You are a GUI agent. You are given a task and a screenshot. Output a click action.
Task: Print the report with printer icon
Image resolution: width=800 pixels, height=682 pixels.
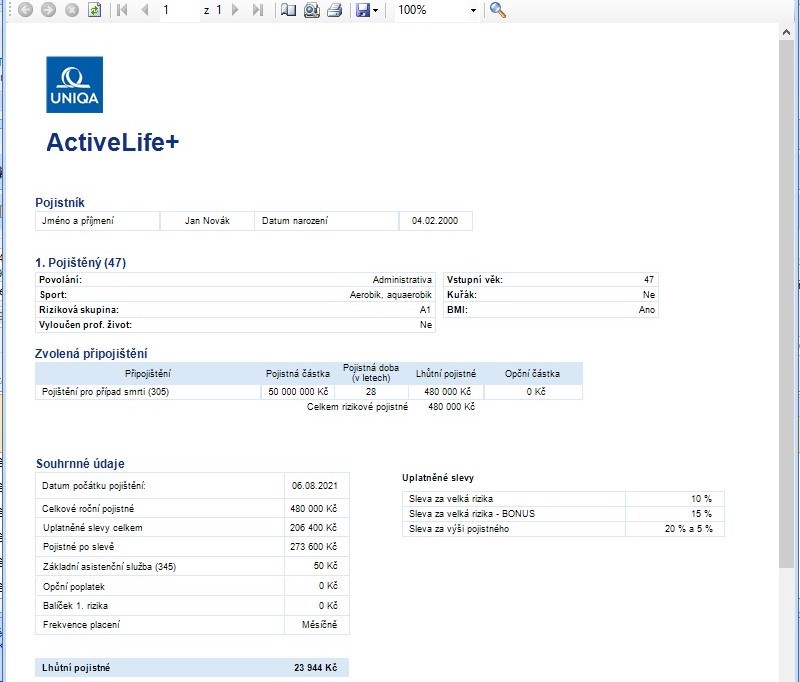[x=334, y=10]
